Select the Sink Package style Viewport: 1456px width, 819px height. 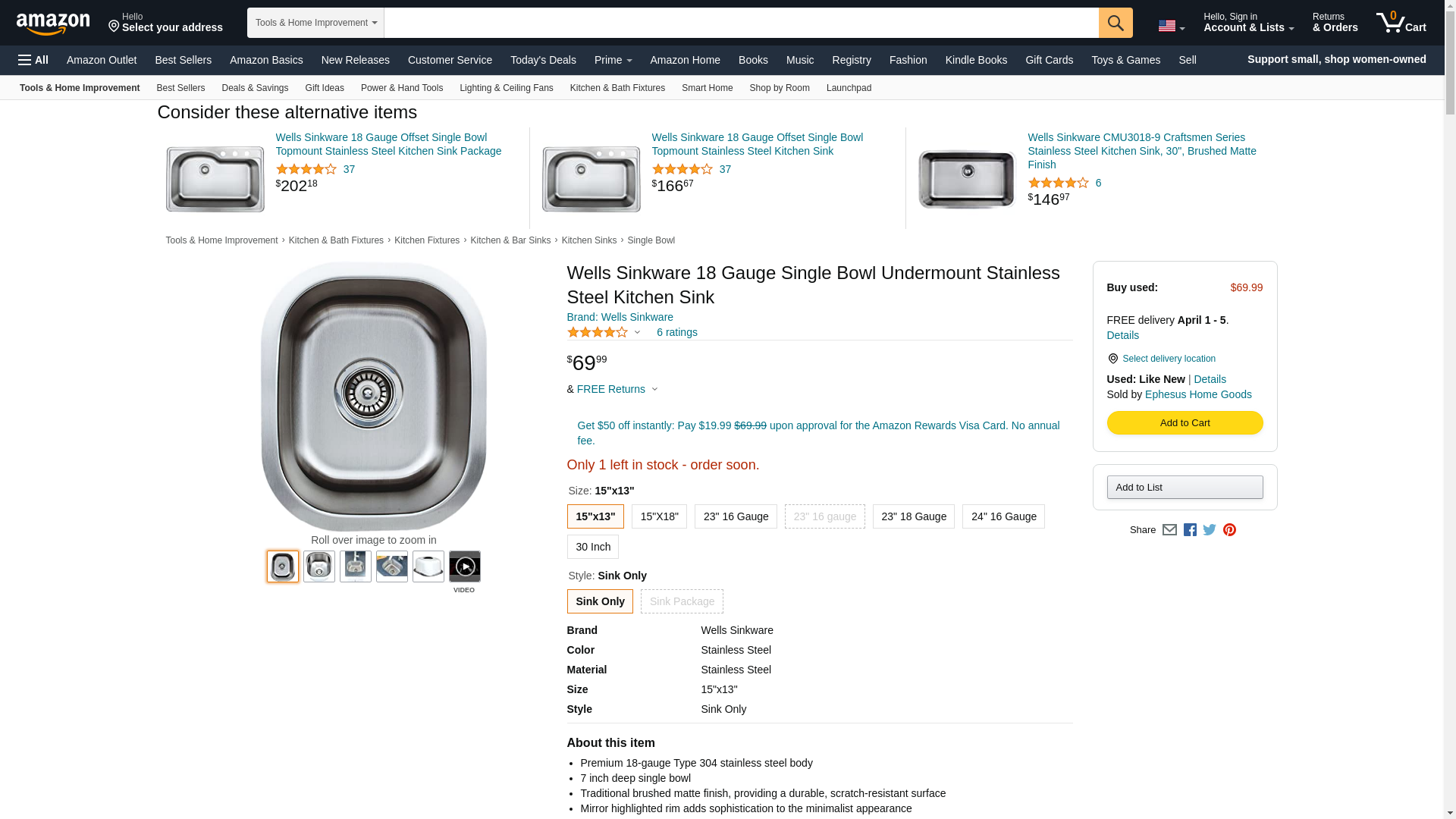click(681, 601)
